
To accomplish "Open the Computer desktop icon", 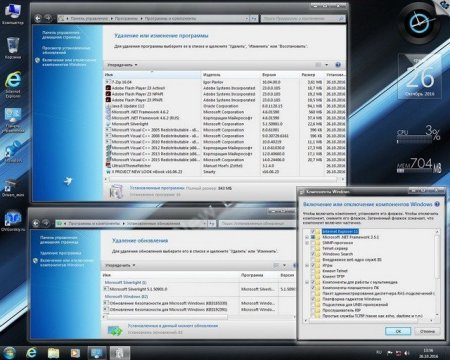I will pos(13,14).
